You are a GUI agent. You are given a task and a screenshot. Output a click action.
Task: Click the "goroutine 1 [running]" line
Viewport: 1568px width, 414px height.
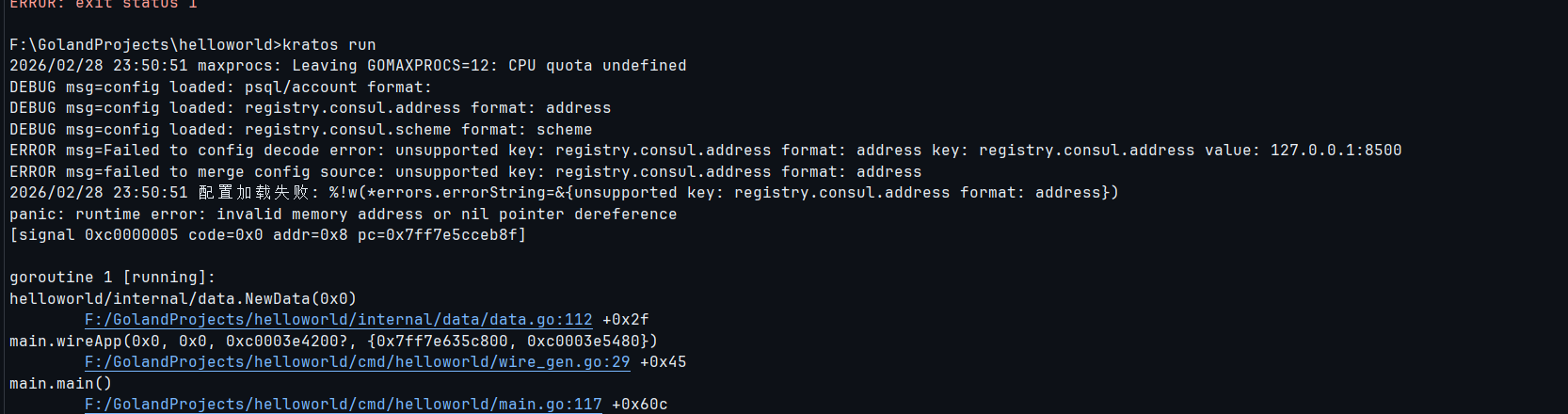pyautogui.click(x=113, y=278)
